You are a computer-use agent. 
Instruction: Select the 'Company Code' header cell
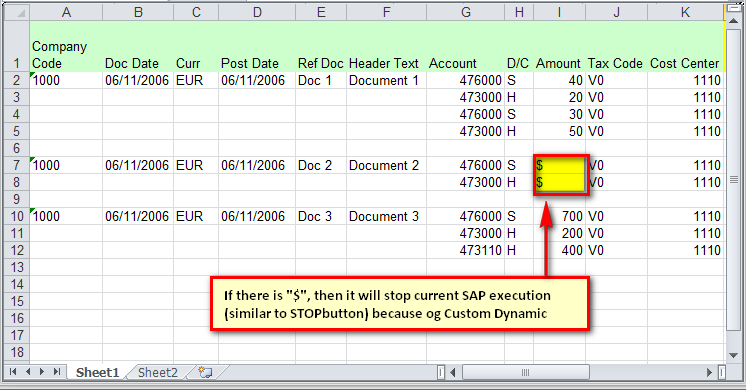point(66,46)
